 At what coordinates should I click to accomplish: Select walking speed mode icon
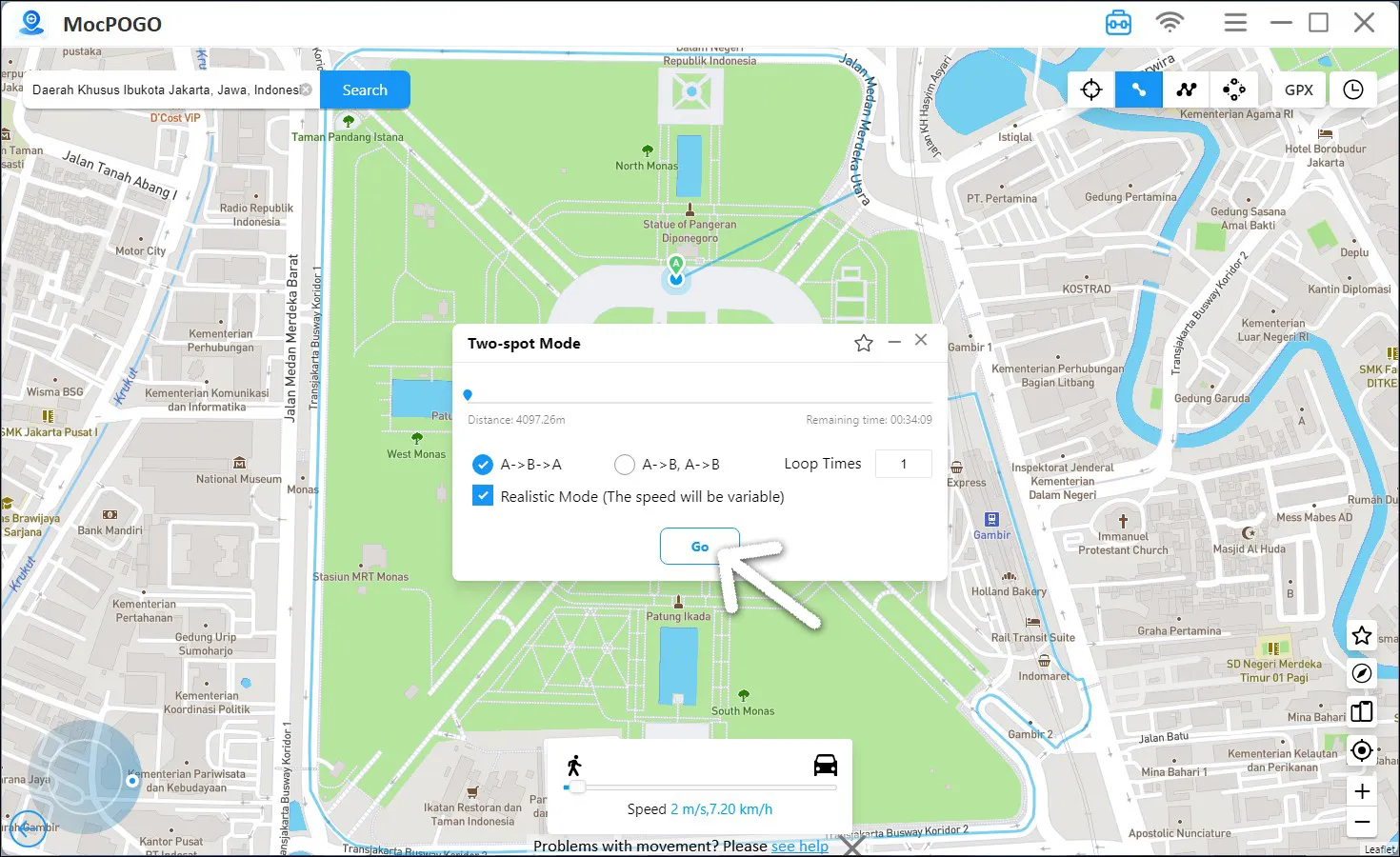click(x=575, y=764)
